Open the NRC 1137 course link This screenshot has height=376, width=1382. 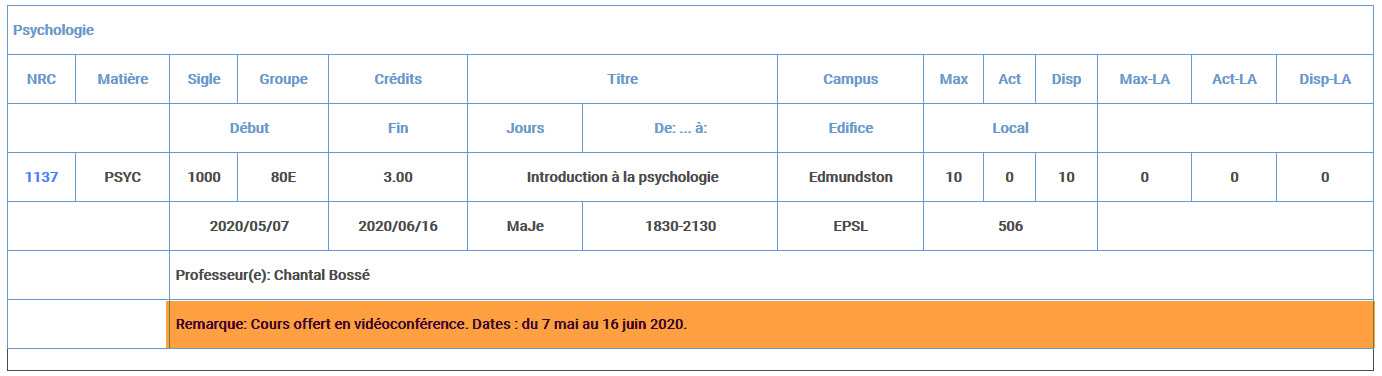tap(41, 177)
